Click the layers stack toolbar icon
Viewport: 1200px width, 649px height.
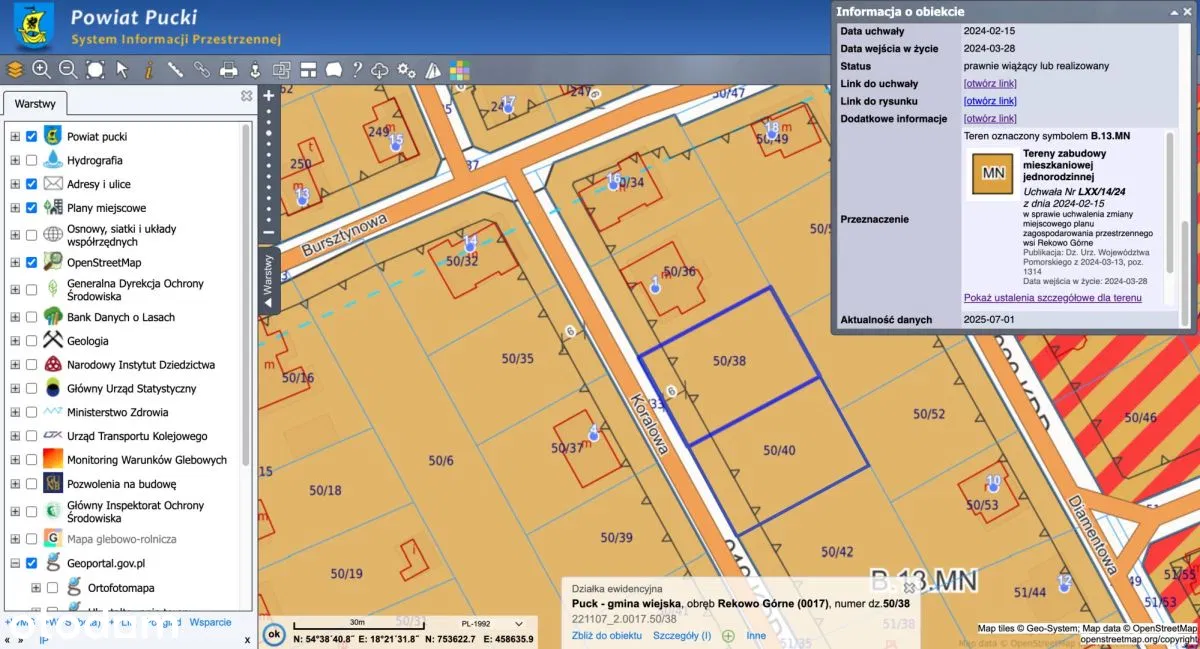pyautogui.click(x=14, y=70)
